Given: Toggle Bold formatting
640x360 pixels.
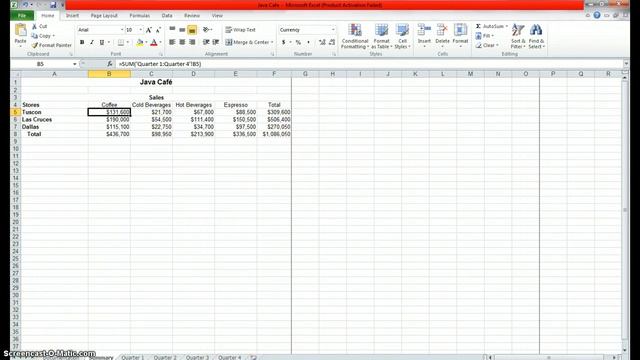Looking at the screenshot, I should (82, 42).
